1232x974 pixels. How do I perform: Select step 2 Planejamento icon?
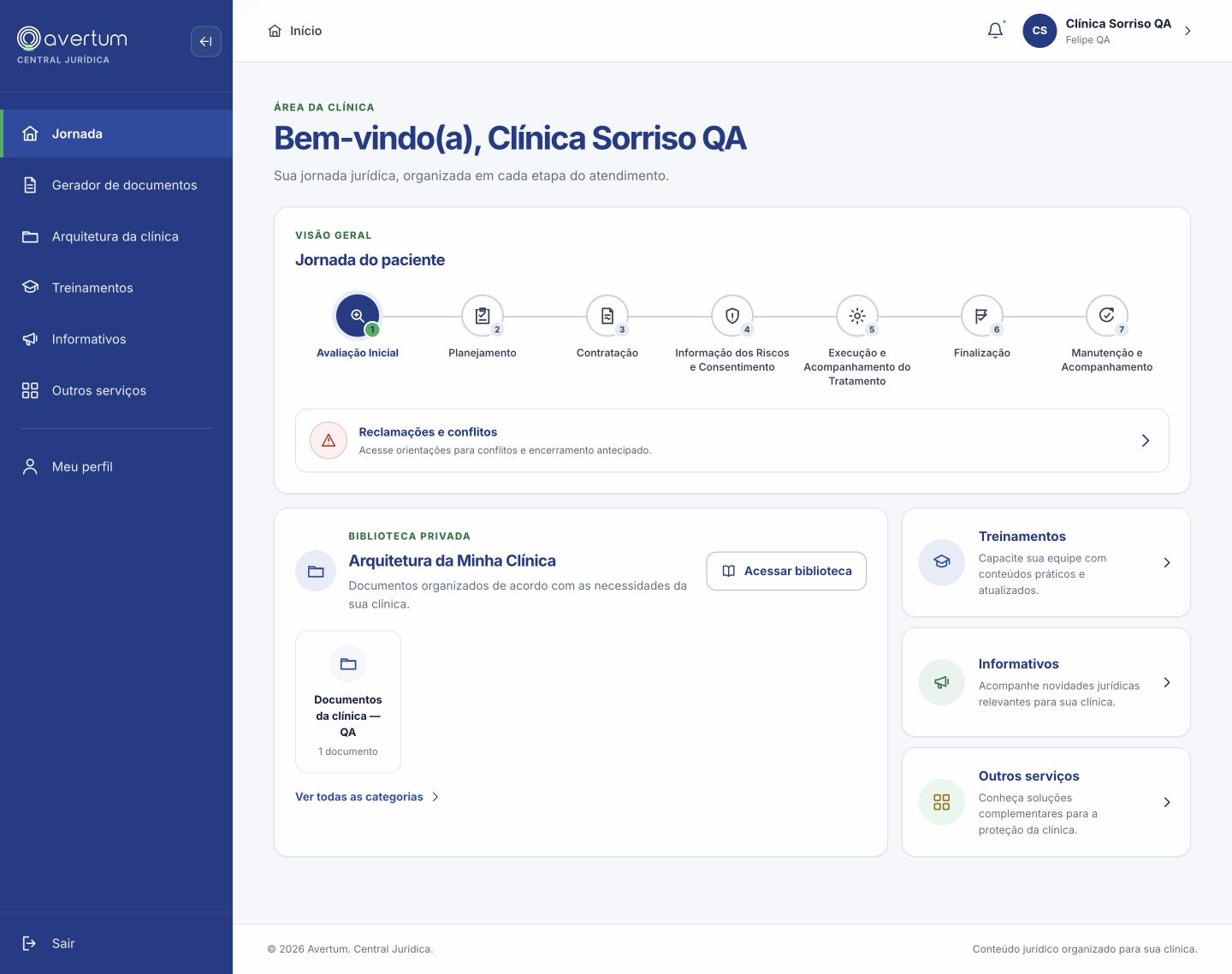coord(483,316)
